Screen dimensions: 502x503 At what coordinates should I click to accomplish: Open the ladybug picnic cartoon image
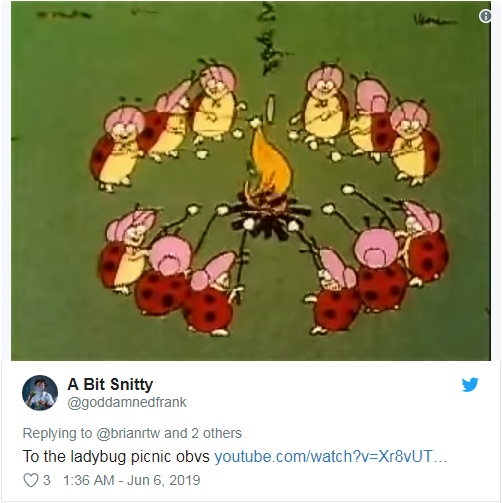click(x=251, y=181)
